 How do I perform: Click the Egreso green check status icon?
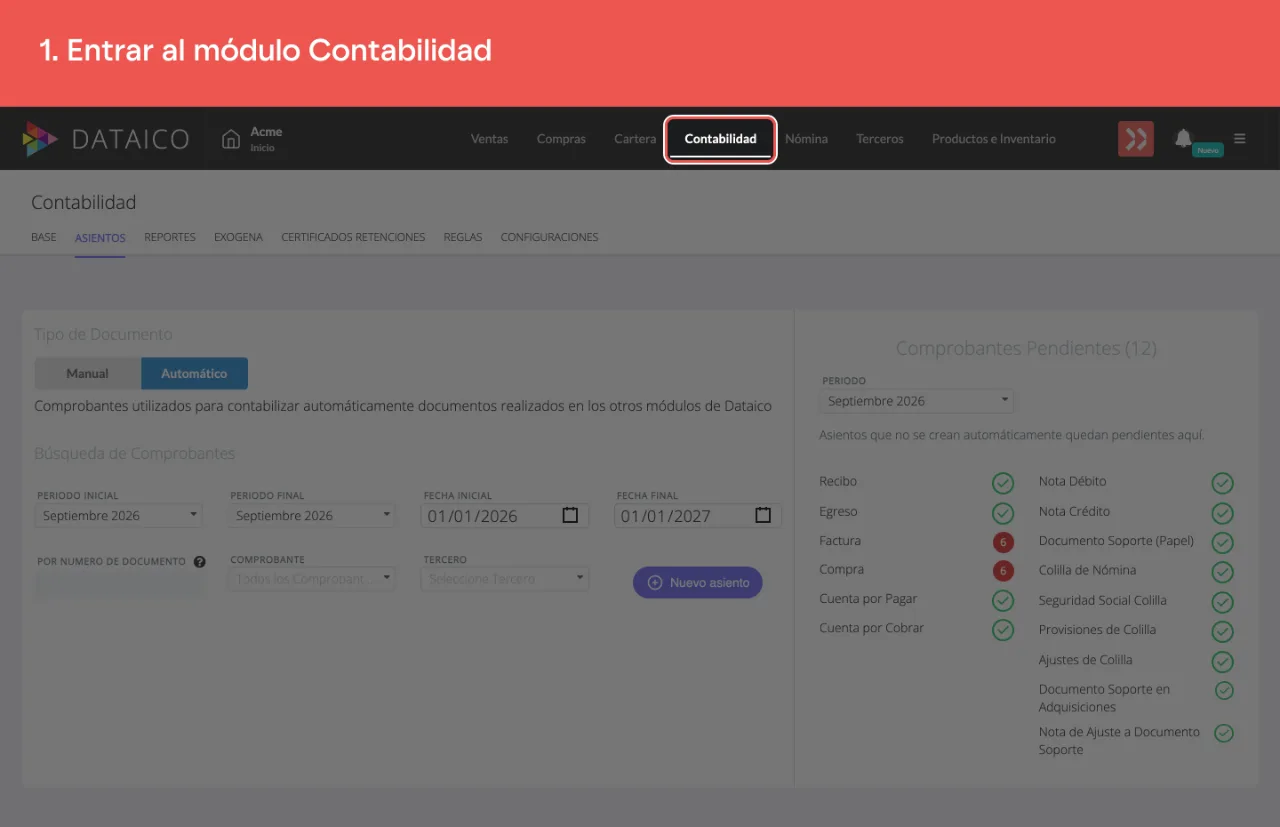(1003, 514)
